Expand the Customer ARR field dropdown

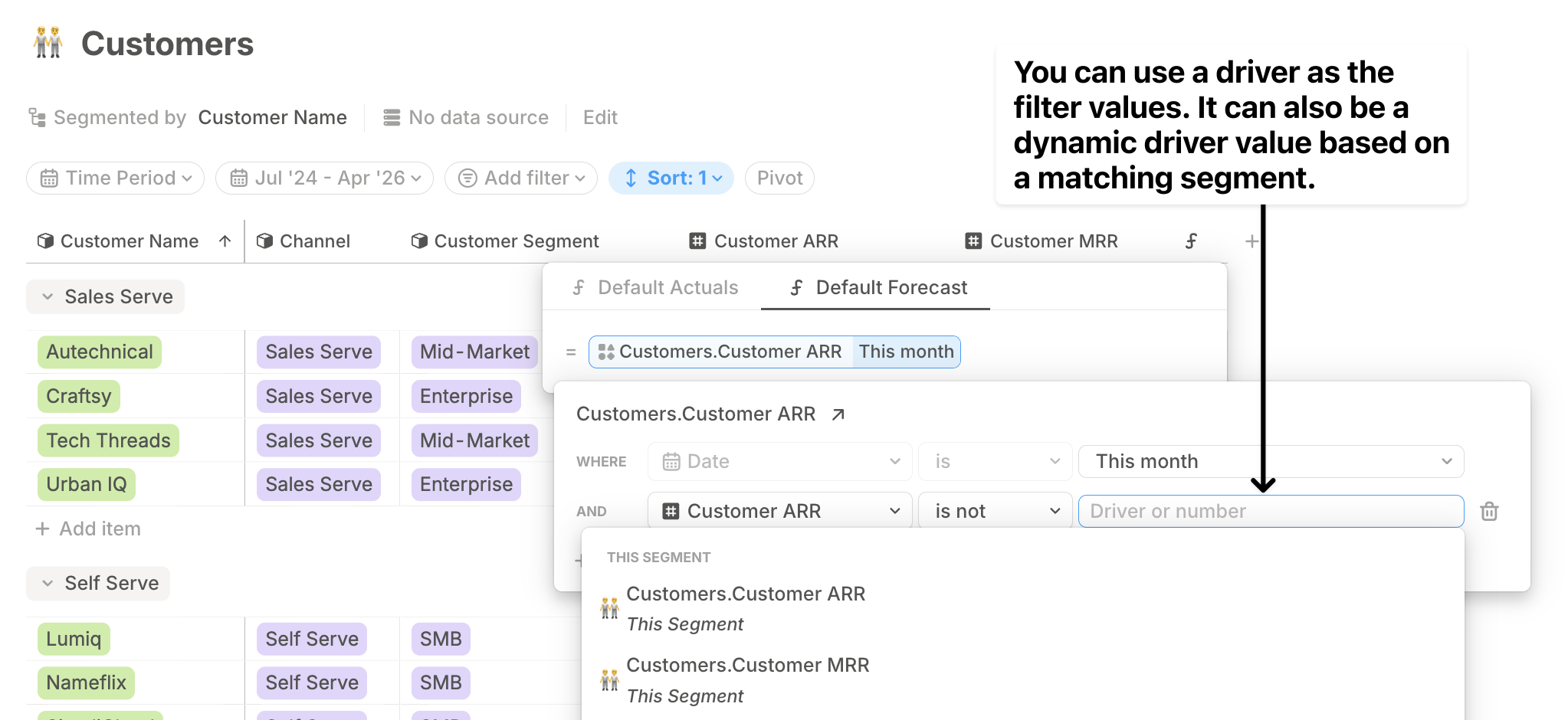click(780, 511)
